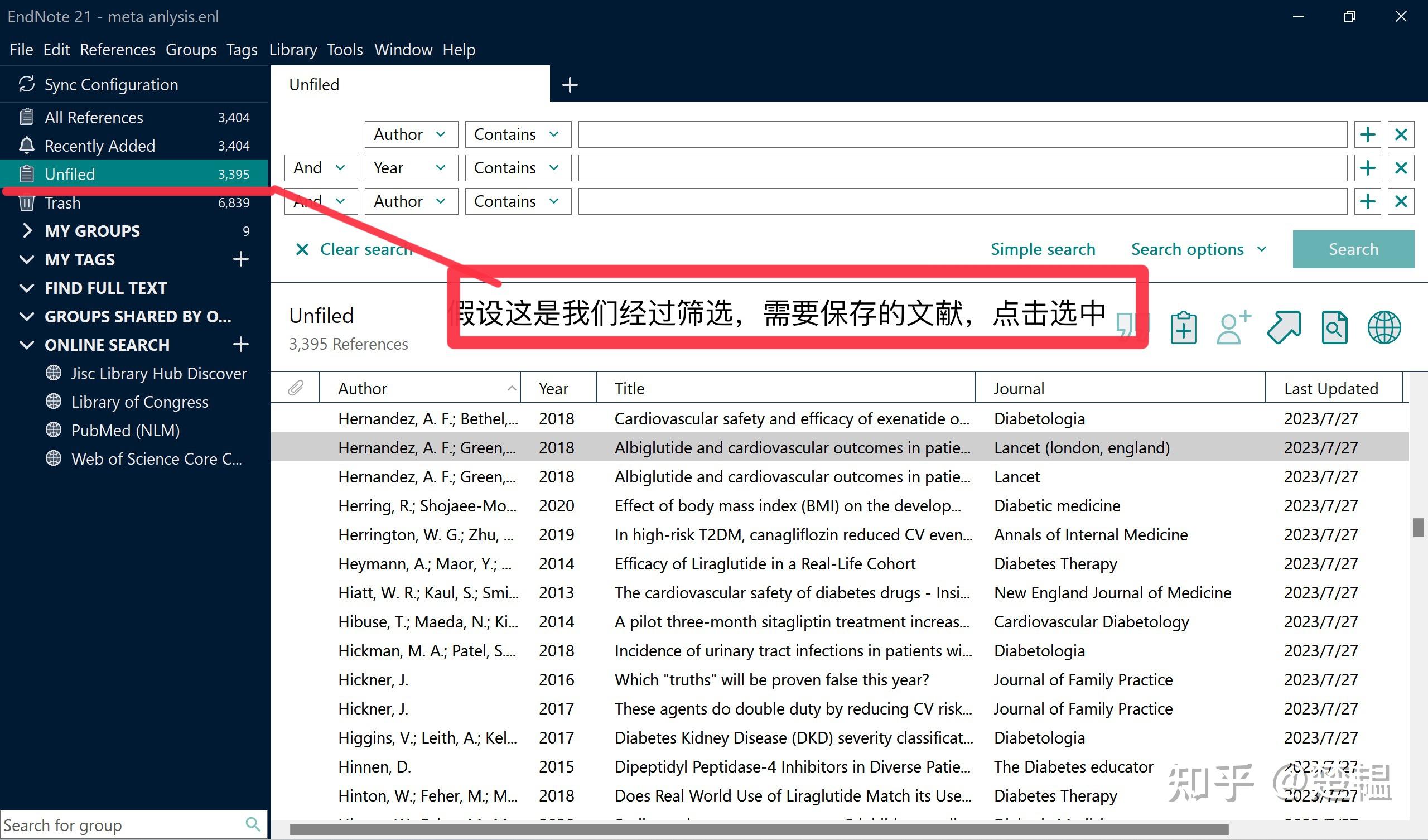
Task: Switch to the Unfiled tab
Action: (x=314, y=84)
